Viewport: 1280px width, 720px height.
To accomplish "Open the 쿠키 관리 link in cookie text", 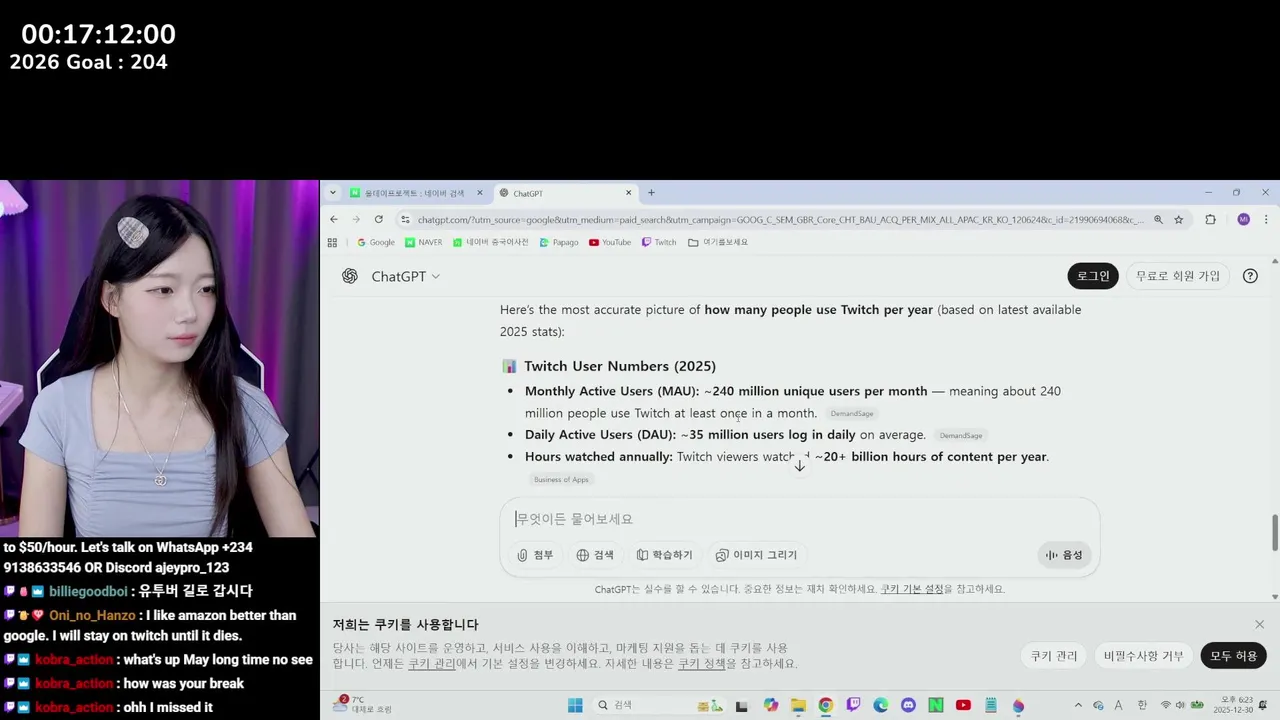I will (432, 663).
